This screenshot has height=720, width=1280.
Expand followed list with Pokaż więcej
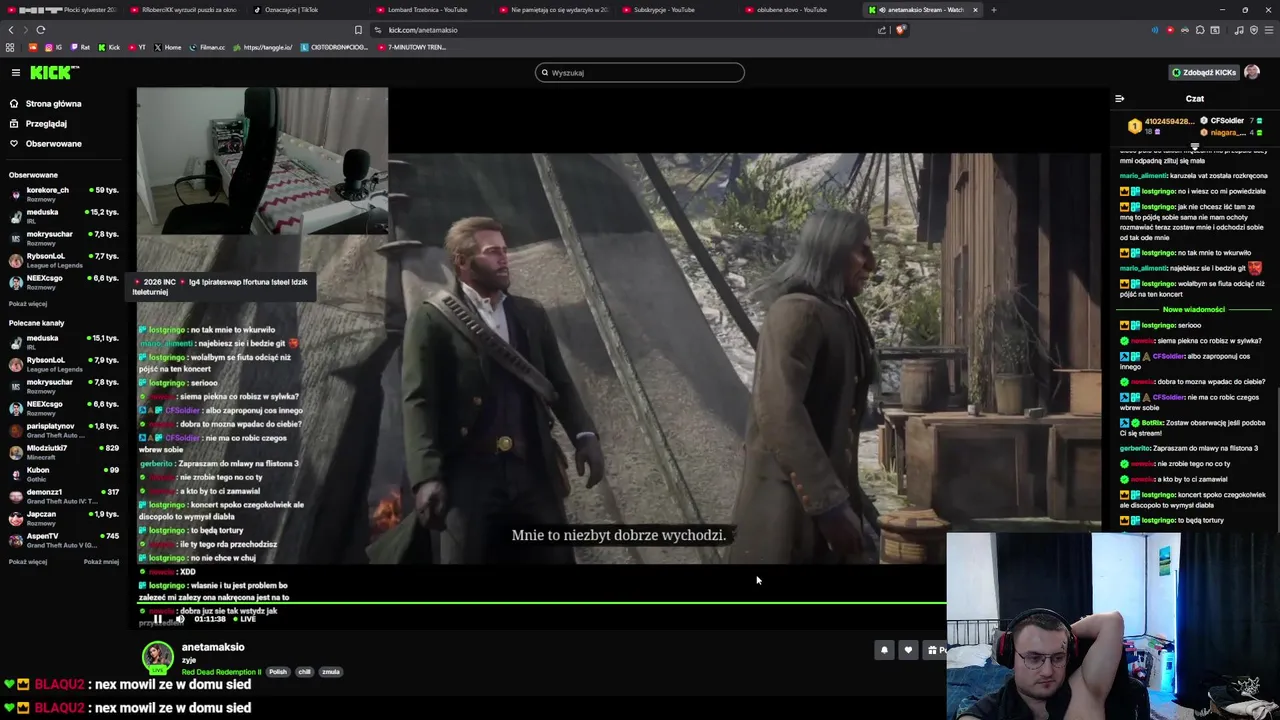coord(28,304)
